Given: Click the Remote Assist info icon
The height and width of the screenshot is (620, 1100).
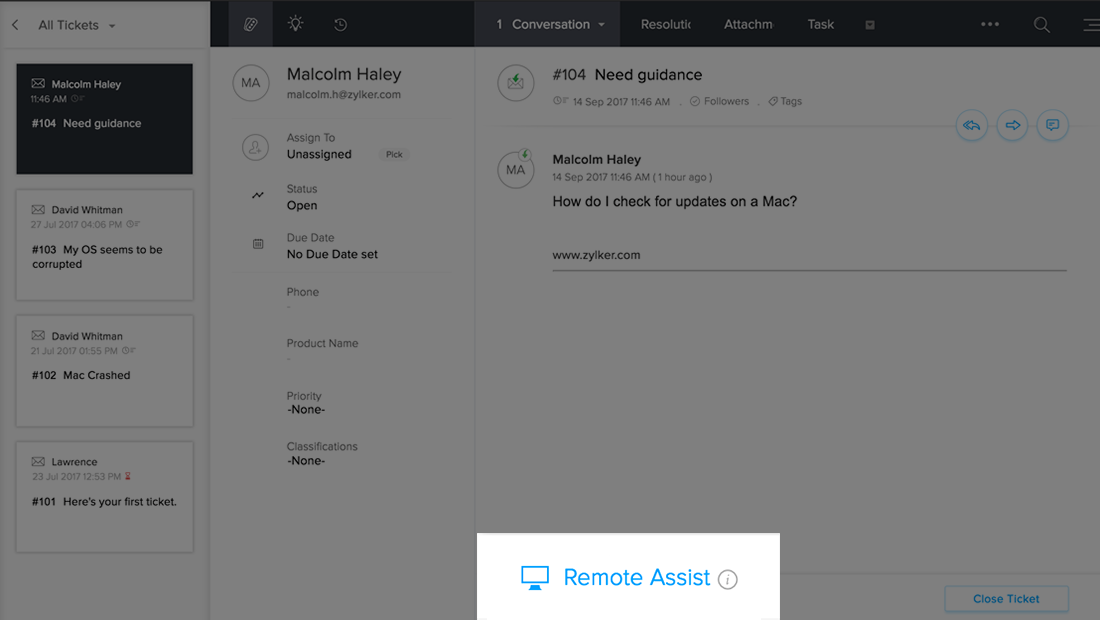Looking at the screenshot, I should tap(727, 579).
